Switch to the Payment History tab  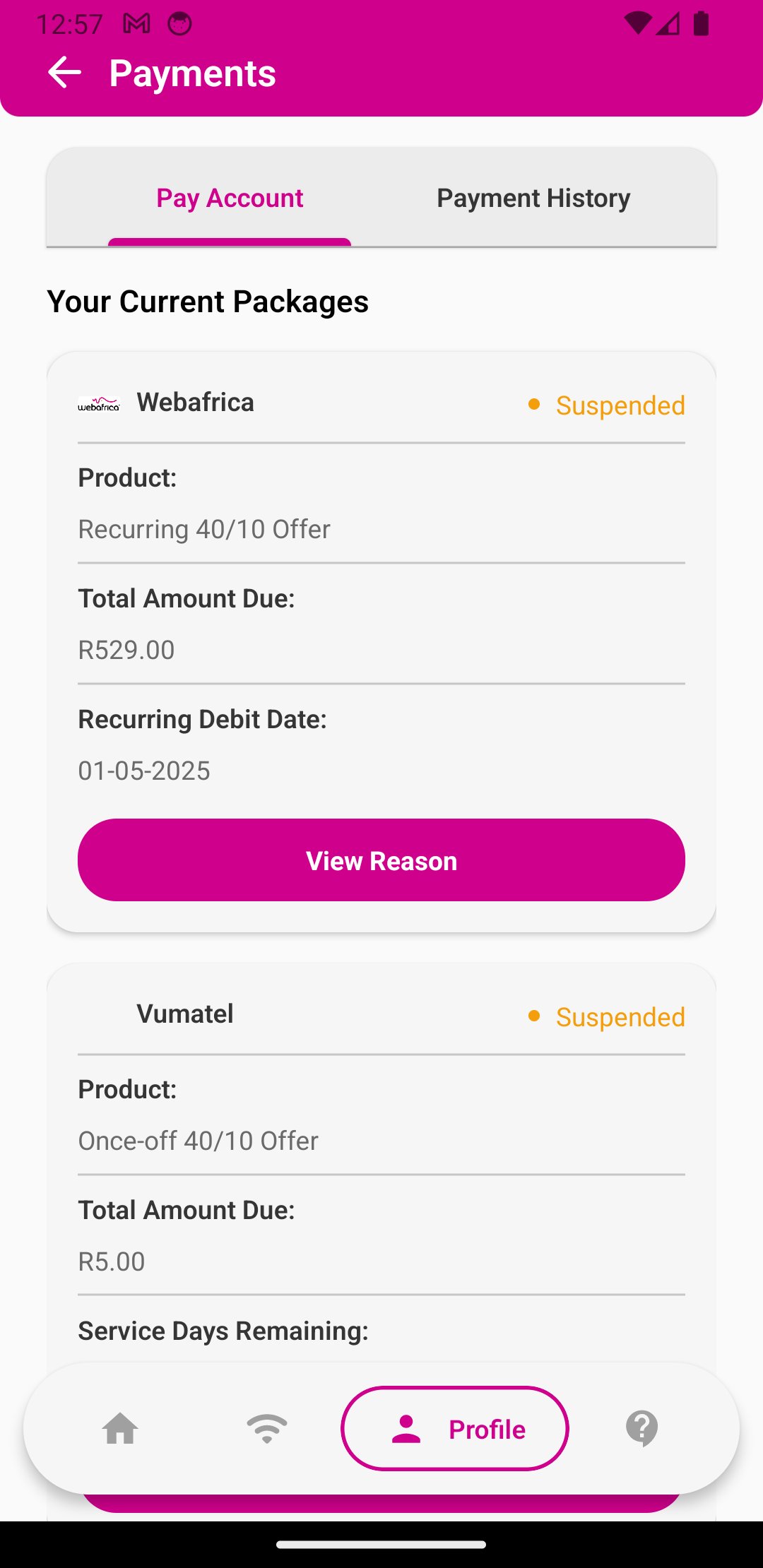[533, 198]
